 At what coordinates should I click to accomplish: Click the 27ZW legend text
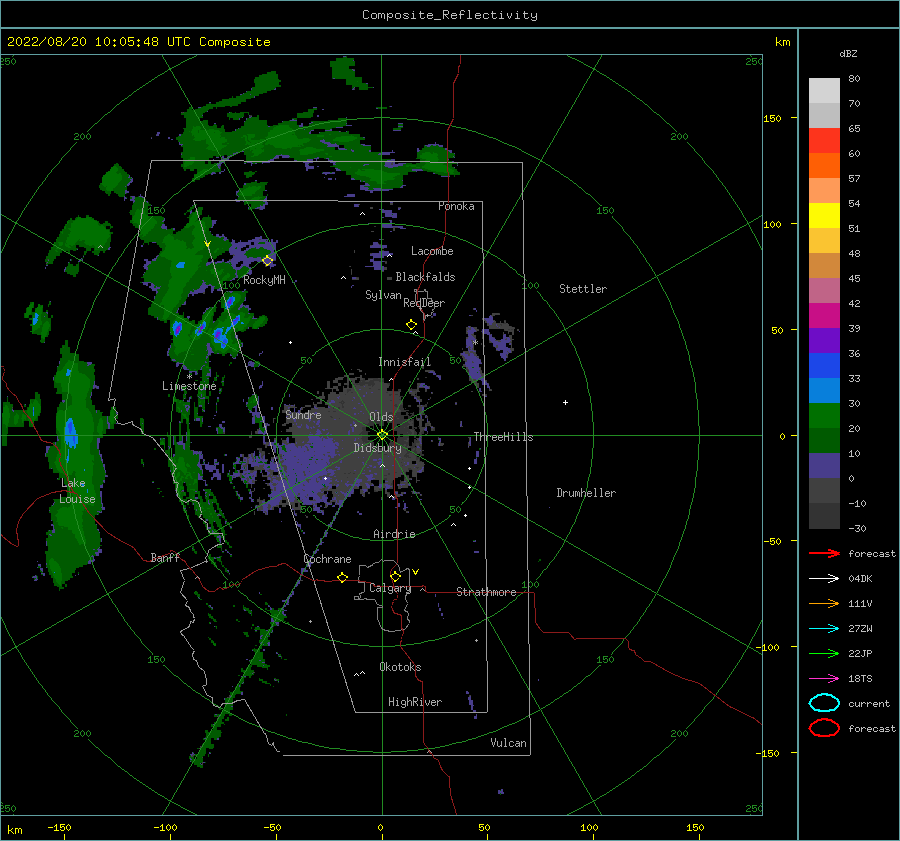pyautogui.click(x=860, y=629)
